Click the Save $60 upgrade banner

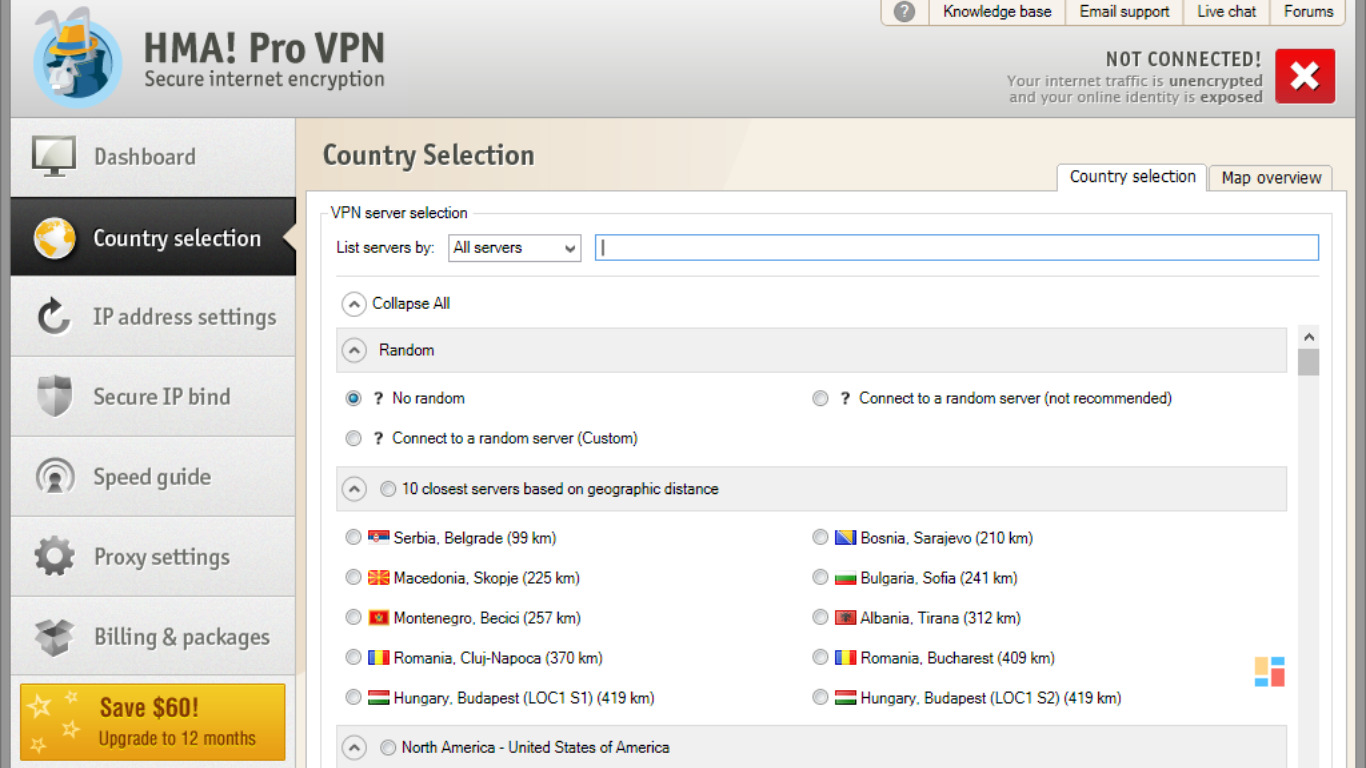point(153,722)
